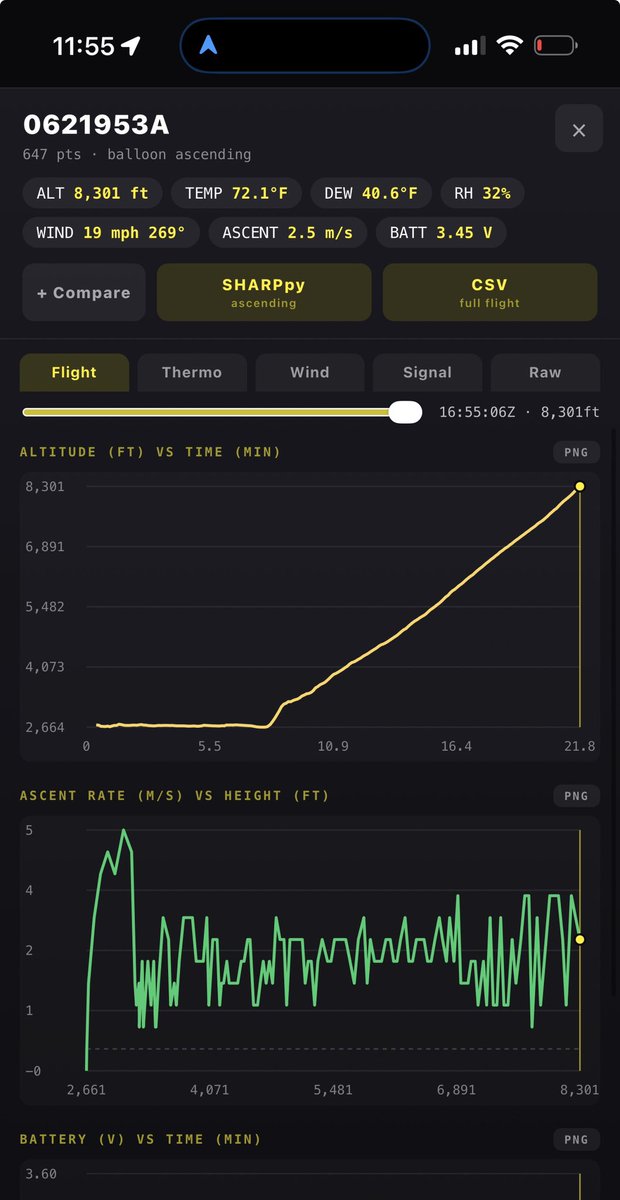Image resolution: width=620 pixels, height=1200 pixels.
Task: Click the time slider handle
Action: [405, 412]
